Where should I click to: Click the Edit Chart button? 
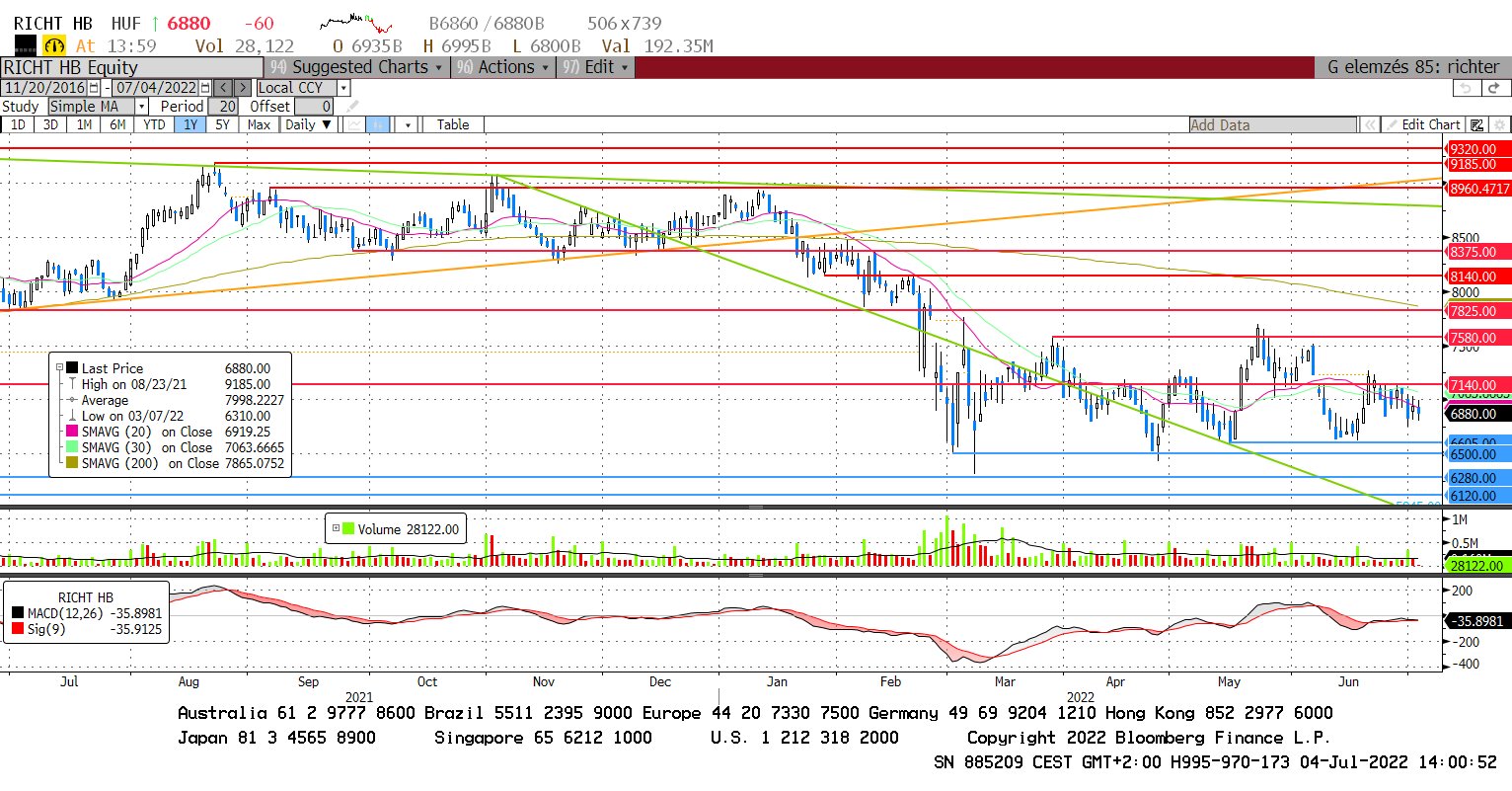[1423, 125]
